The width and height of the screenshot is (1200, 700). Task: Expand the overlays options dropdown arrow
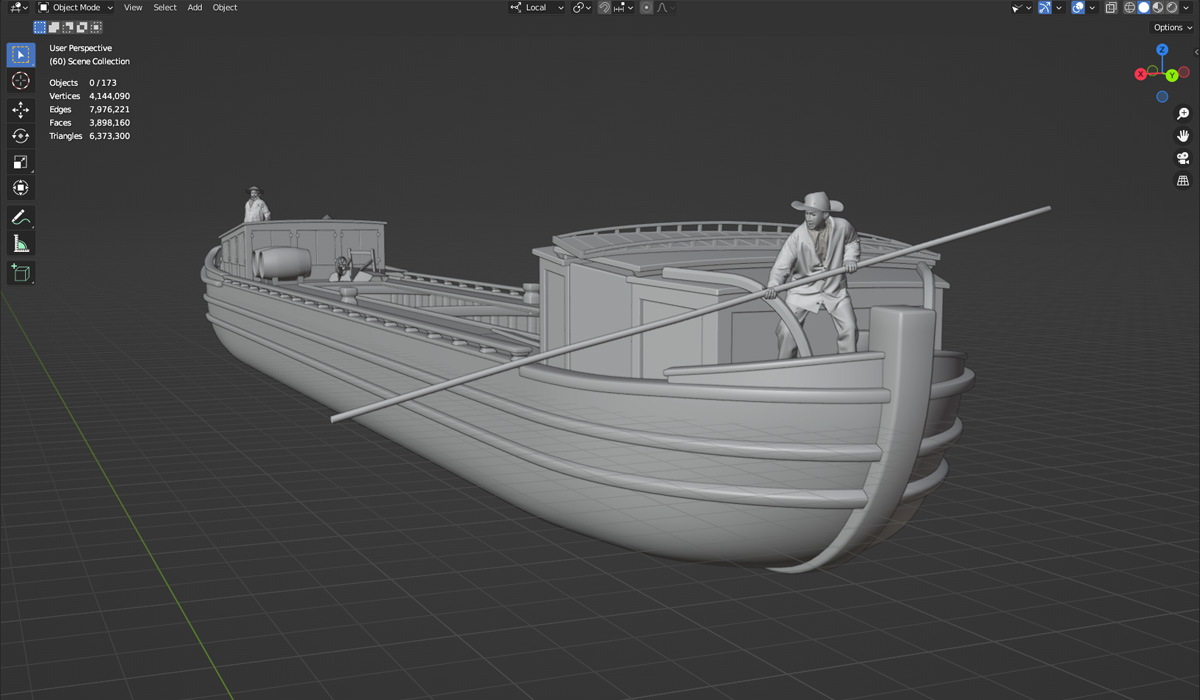[1092, 8]
